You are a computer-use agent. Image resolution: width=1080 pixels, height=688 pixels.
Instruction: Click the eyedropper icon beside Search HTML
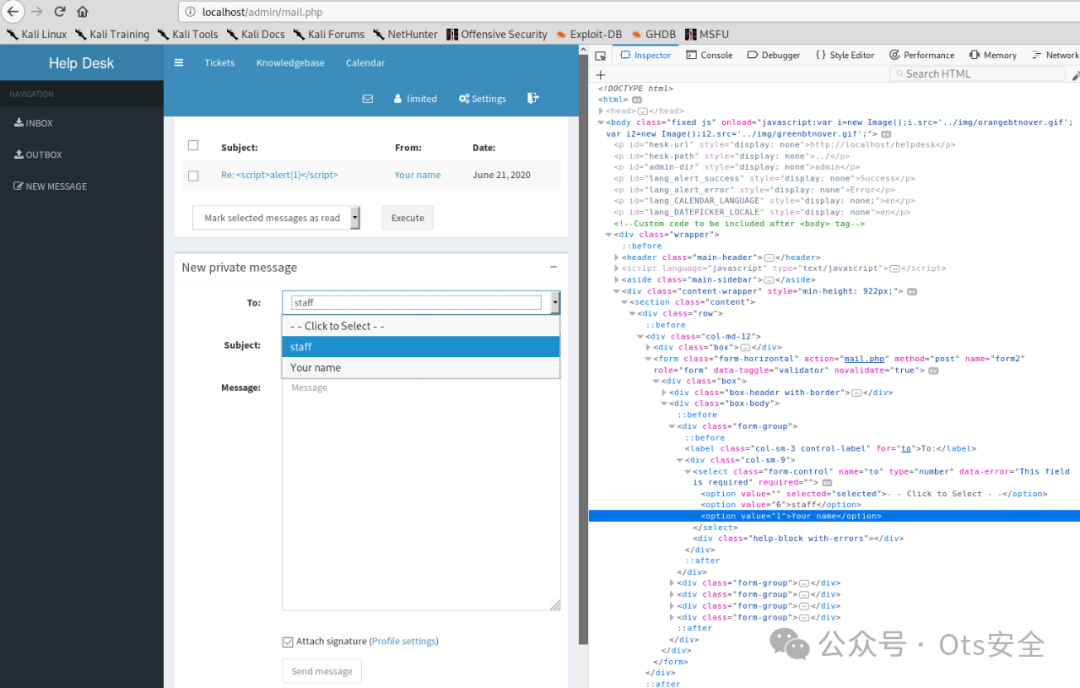(x=1075, y=74)
